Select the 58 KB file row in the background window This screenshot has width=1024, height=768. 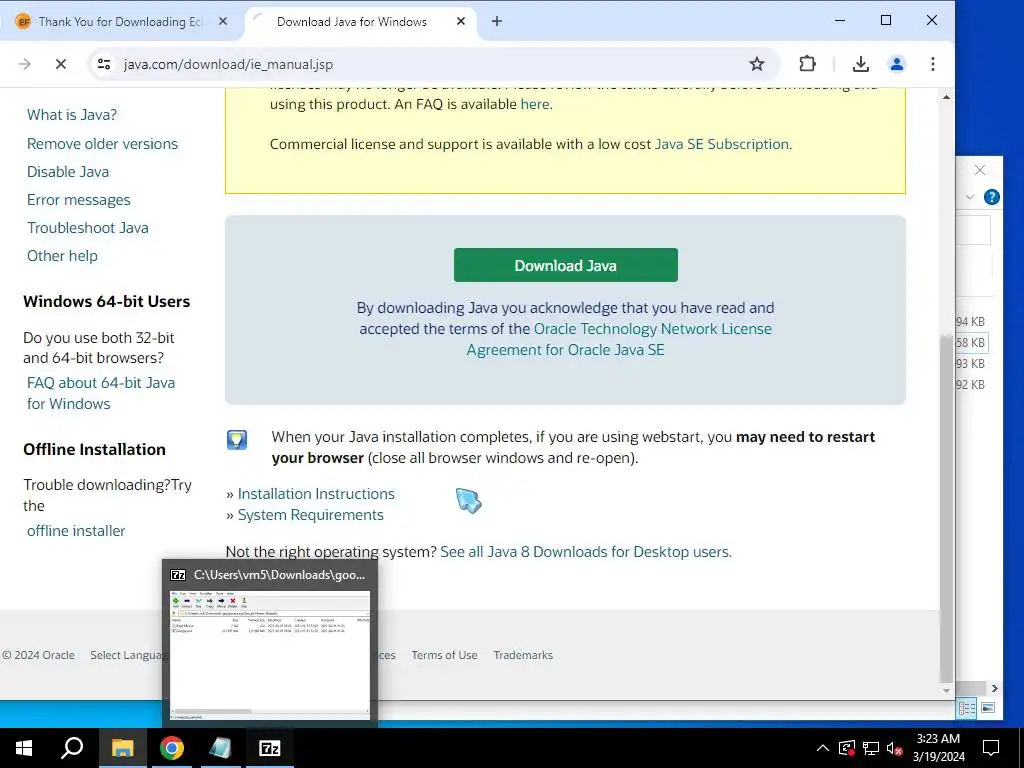(x=972, y=343)
